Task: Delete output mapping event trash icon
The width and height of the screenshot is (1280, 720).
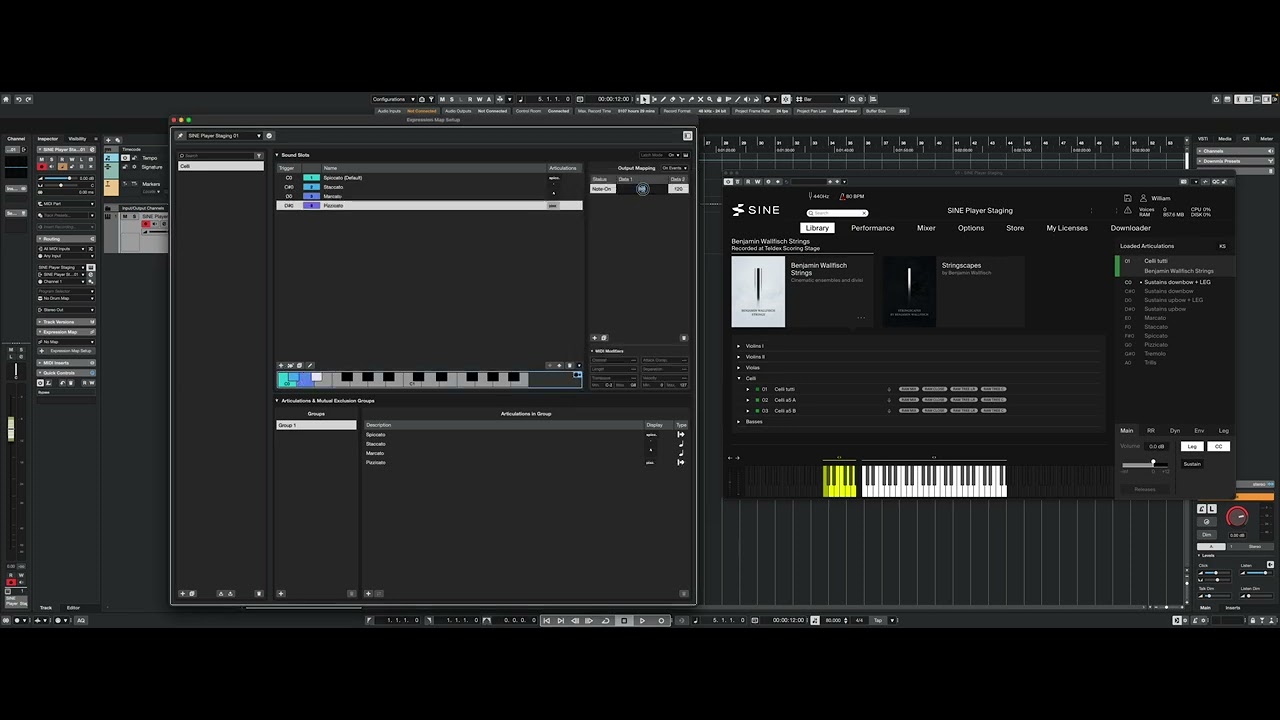Action: (684, 338)
